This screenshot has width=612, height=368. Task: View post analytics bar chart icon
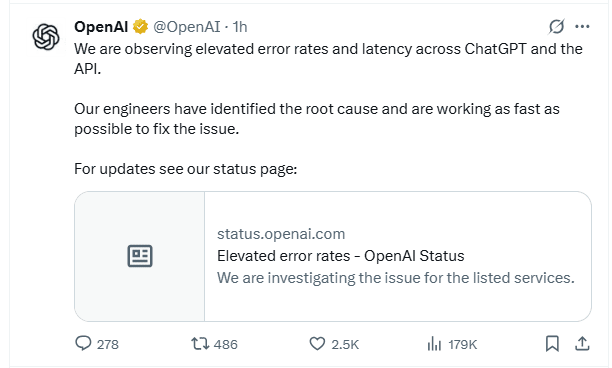click(x=434, y=344)
